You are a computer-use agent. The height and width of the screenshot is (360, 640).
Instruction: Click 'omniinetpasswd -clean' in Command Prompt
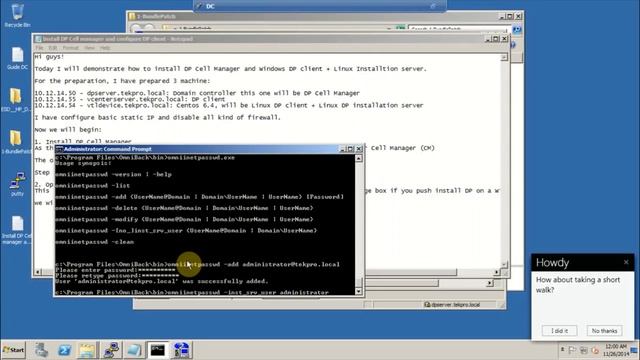coord(94,242)
